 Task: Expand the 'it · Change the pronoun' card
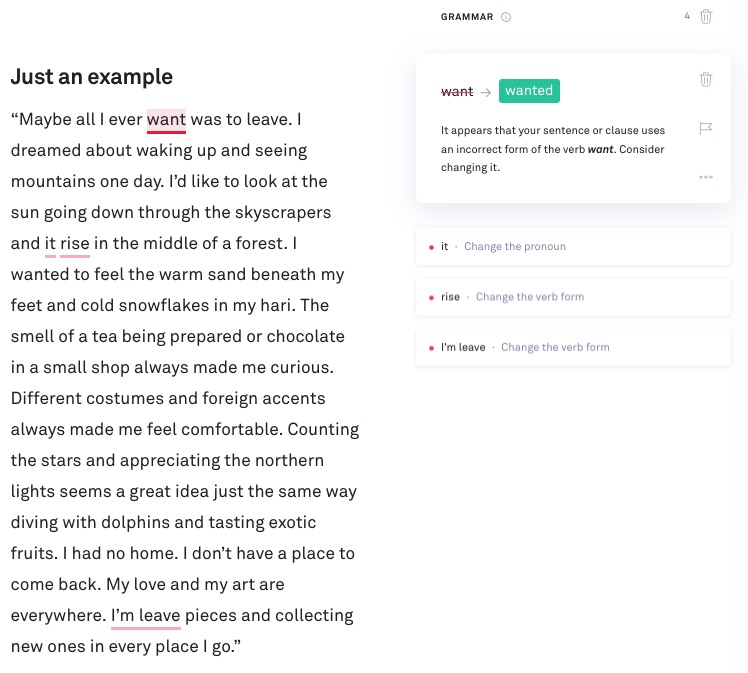coord(572,247)
